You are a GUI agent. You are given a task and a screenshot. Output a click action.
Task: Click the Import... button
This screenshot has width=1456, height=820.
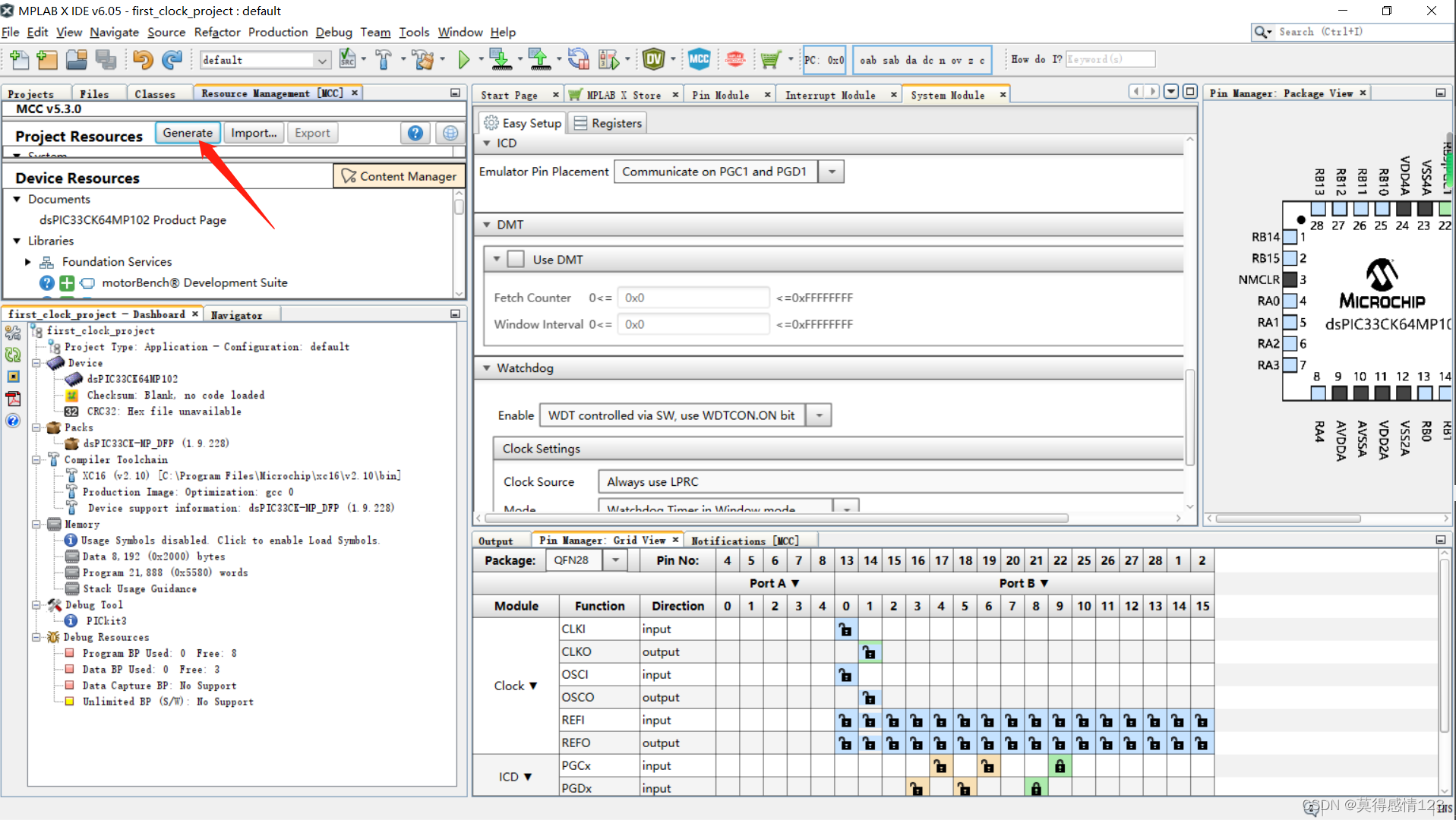(x=254, y=133)
